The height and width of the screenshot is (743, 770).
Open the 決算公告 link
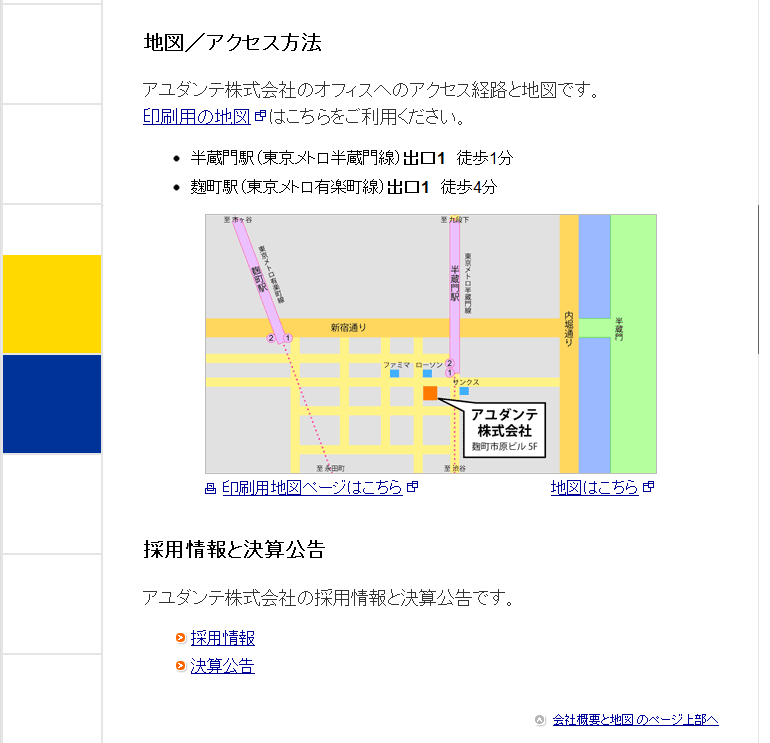click(222, 666)
